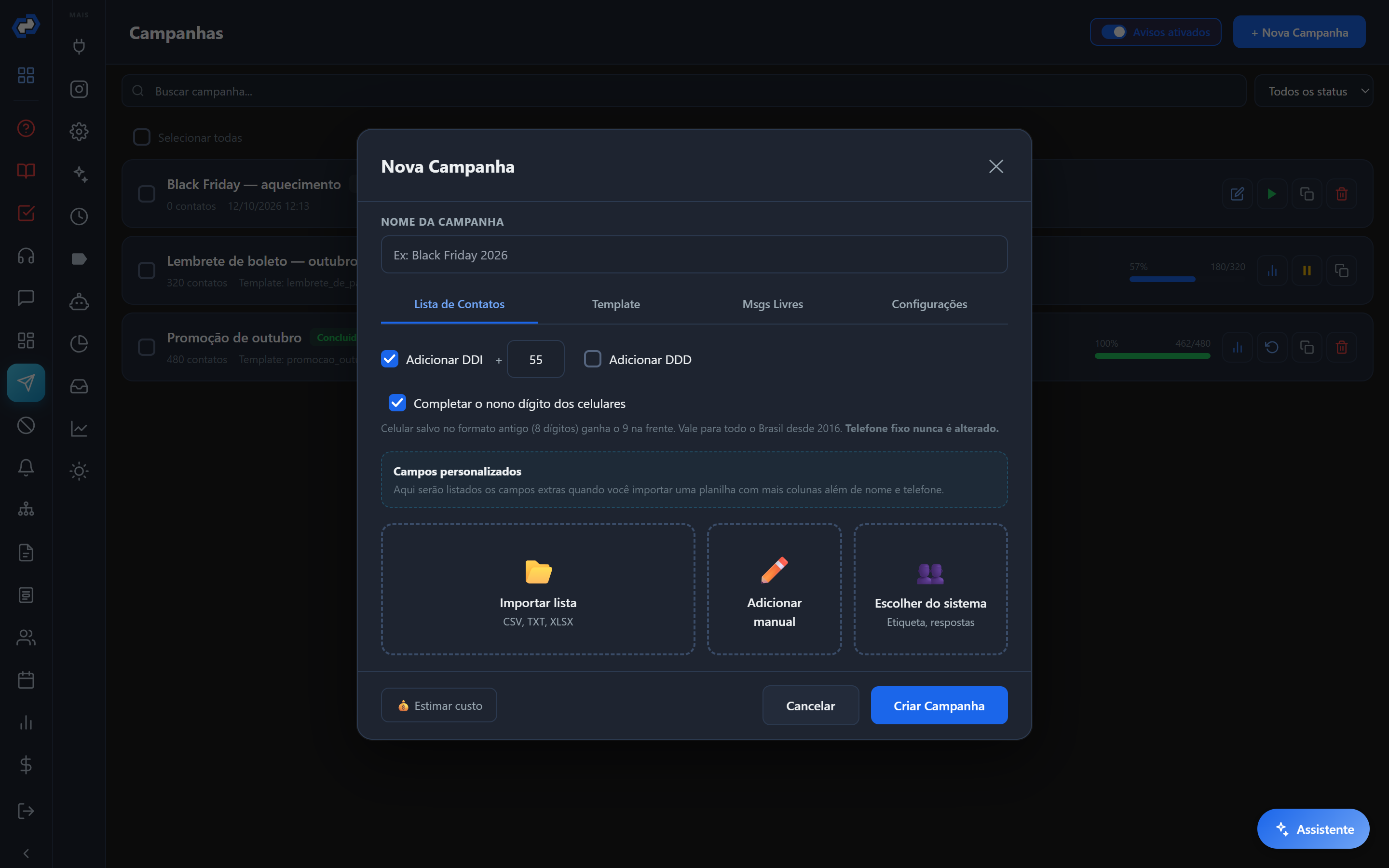Image resolution: width=1389 pixels, height=868 pixels.
Task: Choose the Importar lista card
Action: click(x=538, y=589)
